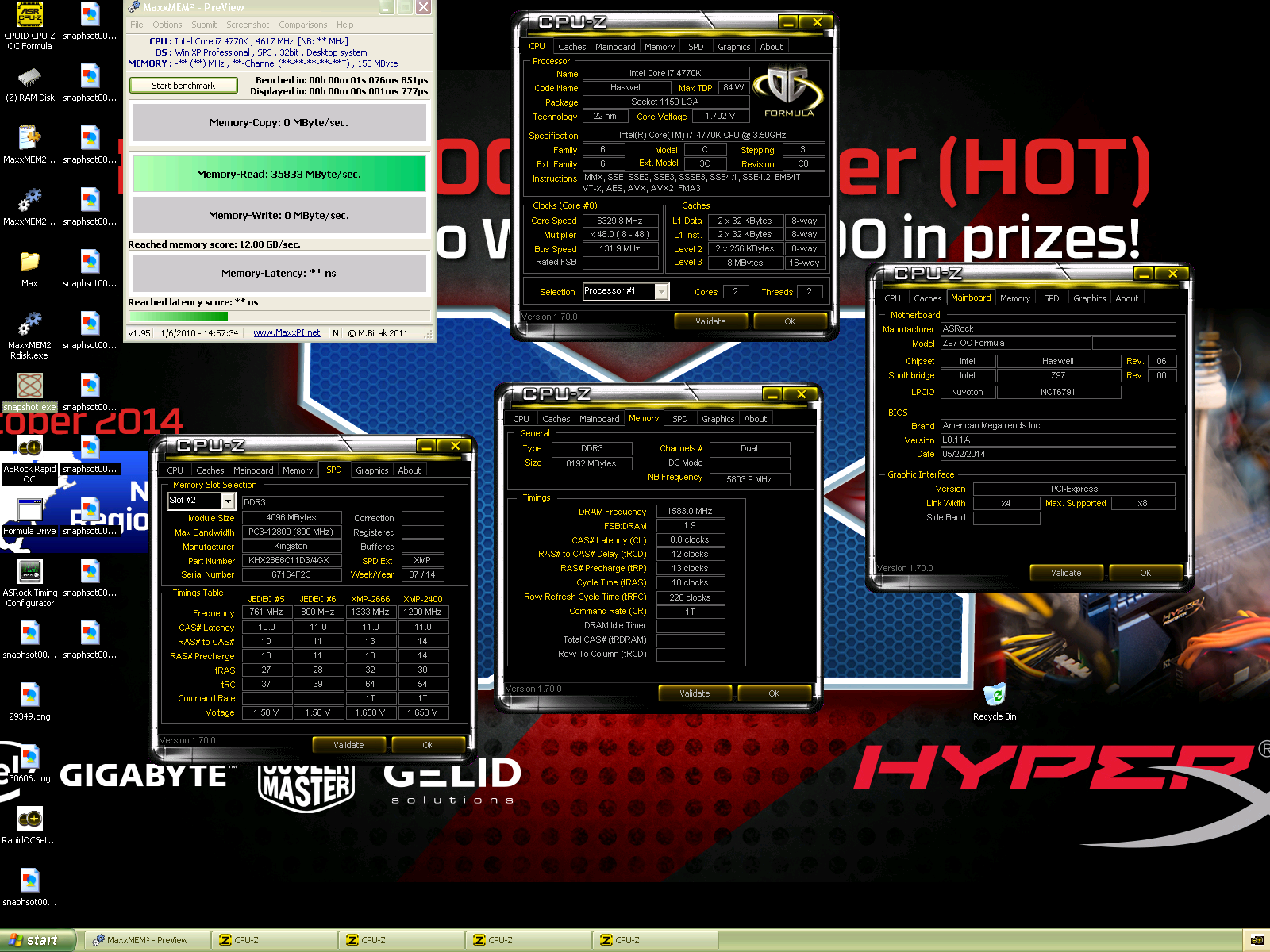Click the NB Frequency 5803.9 MHz value
The height and width of the screenshot is (952, 1270).
(749, 479)
